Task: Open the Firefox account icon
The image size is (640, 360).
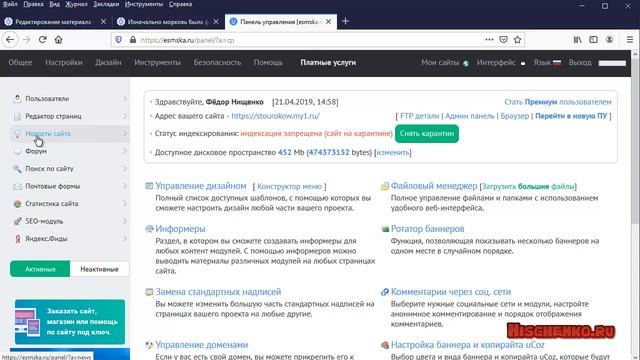Action: point(609,40)
